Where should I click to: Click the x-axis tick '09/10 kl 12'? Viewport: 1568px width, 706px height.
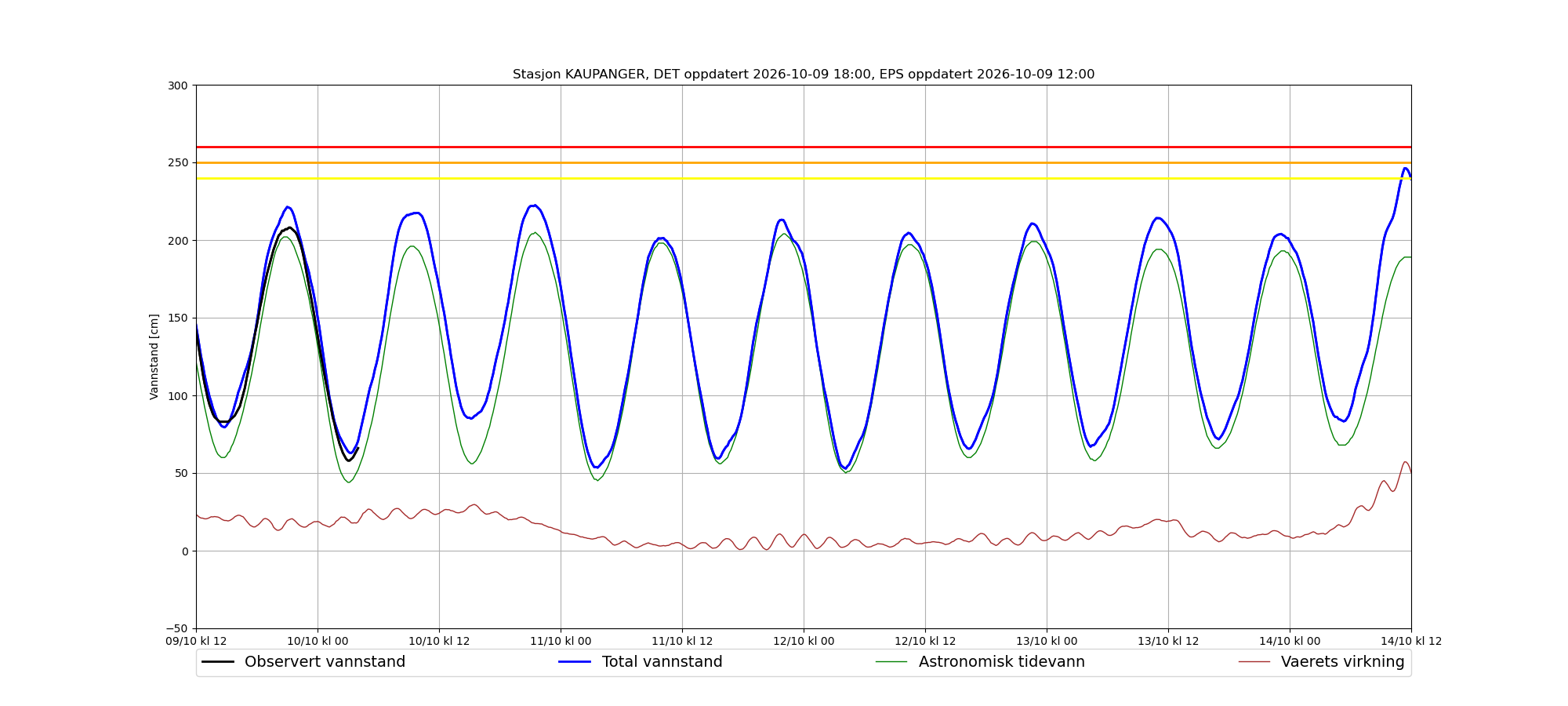(x=196, y=641)
